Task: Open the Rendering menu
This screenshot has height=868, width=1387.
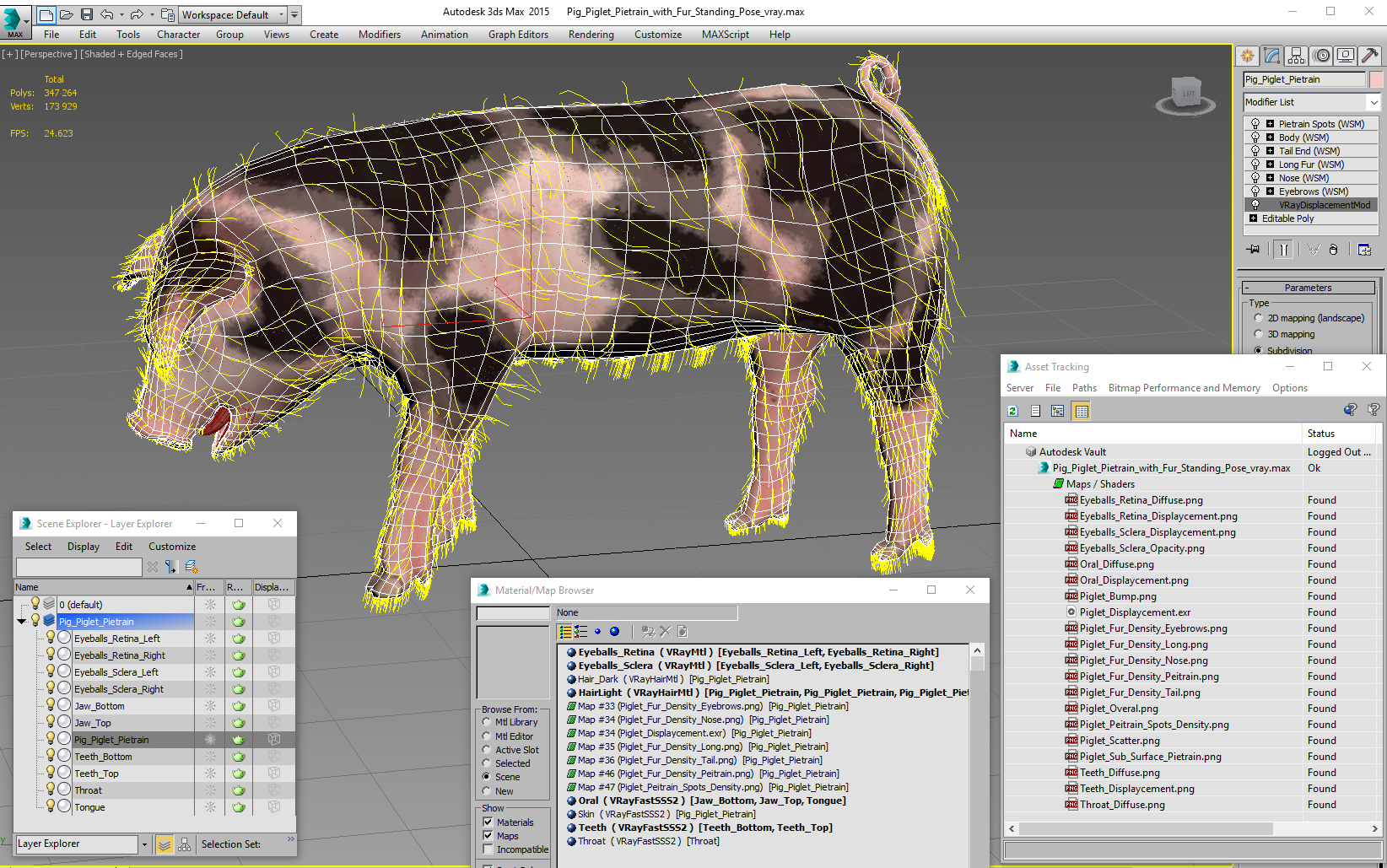Action: (591, 35)
